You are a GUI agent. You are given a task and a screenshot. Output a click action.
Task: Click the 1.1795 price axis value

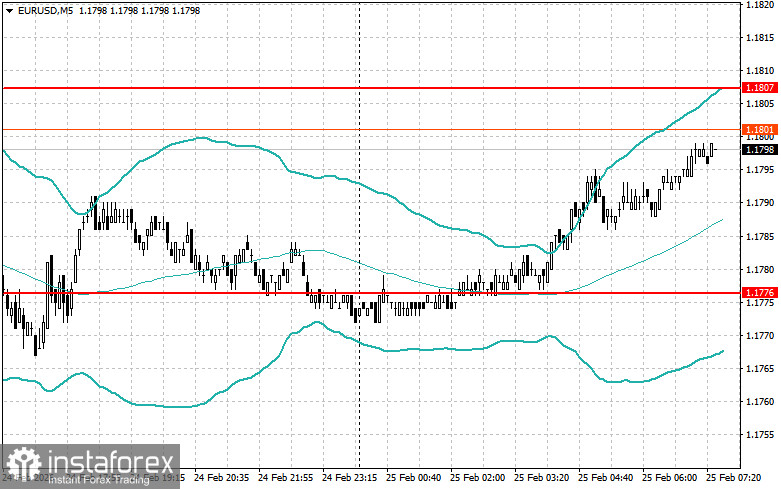point(760,170)
